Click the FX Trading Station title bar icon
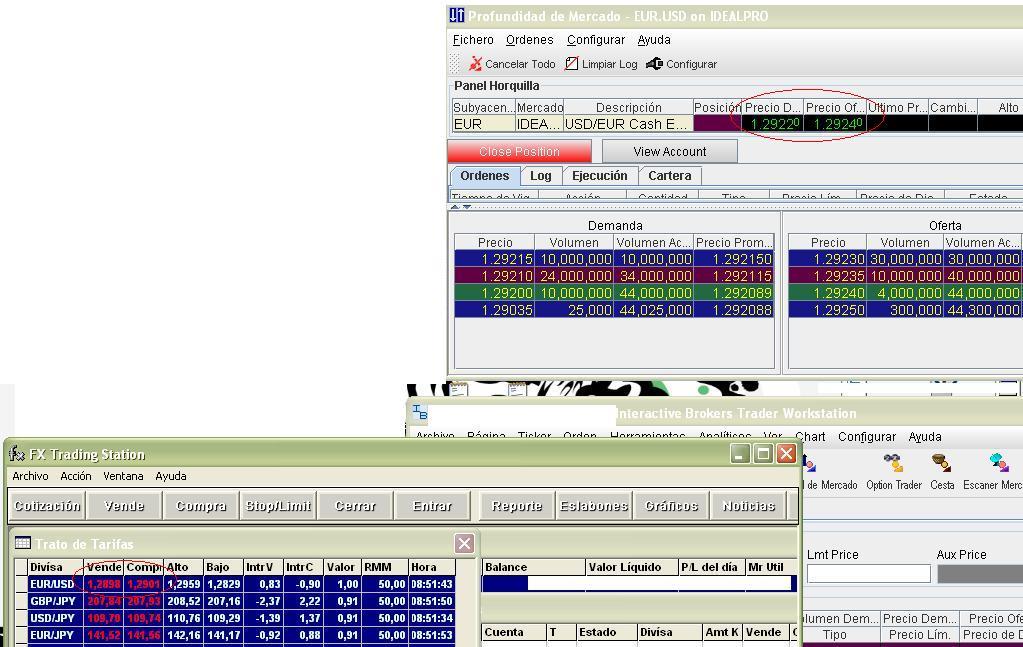1023x647 pixels. pyautogui.click(x=17, y=453)
